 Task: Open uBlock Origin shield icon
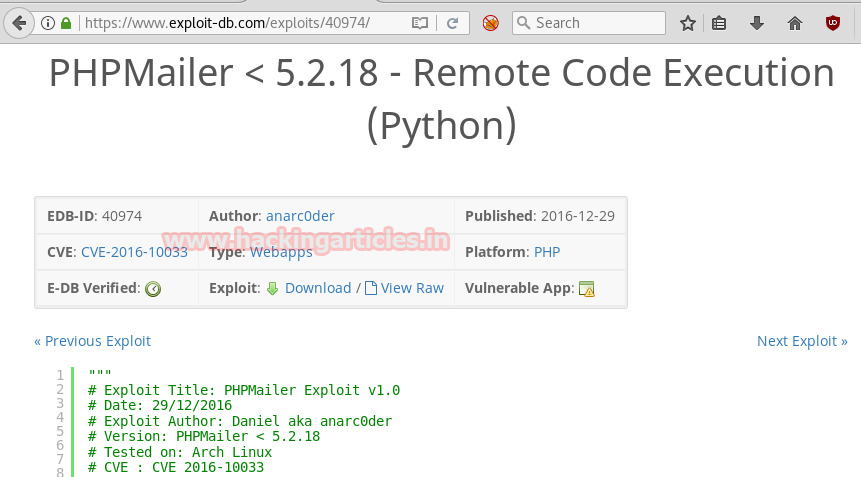[x=832, y=23]
